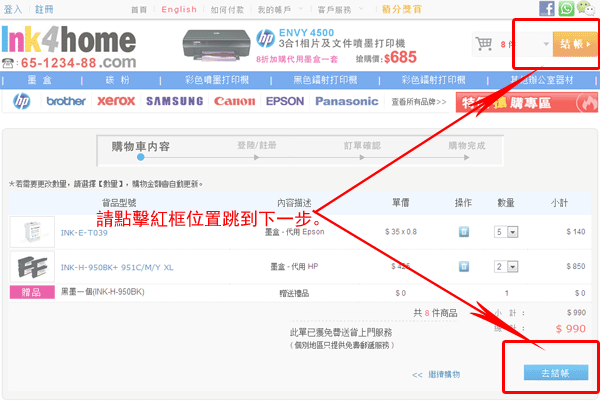Open 如何付款 link
The image size is (600, 401).
[x=227, y=10]
